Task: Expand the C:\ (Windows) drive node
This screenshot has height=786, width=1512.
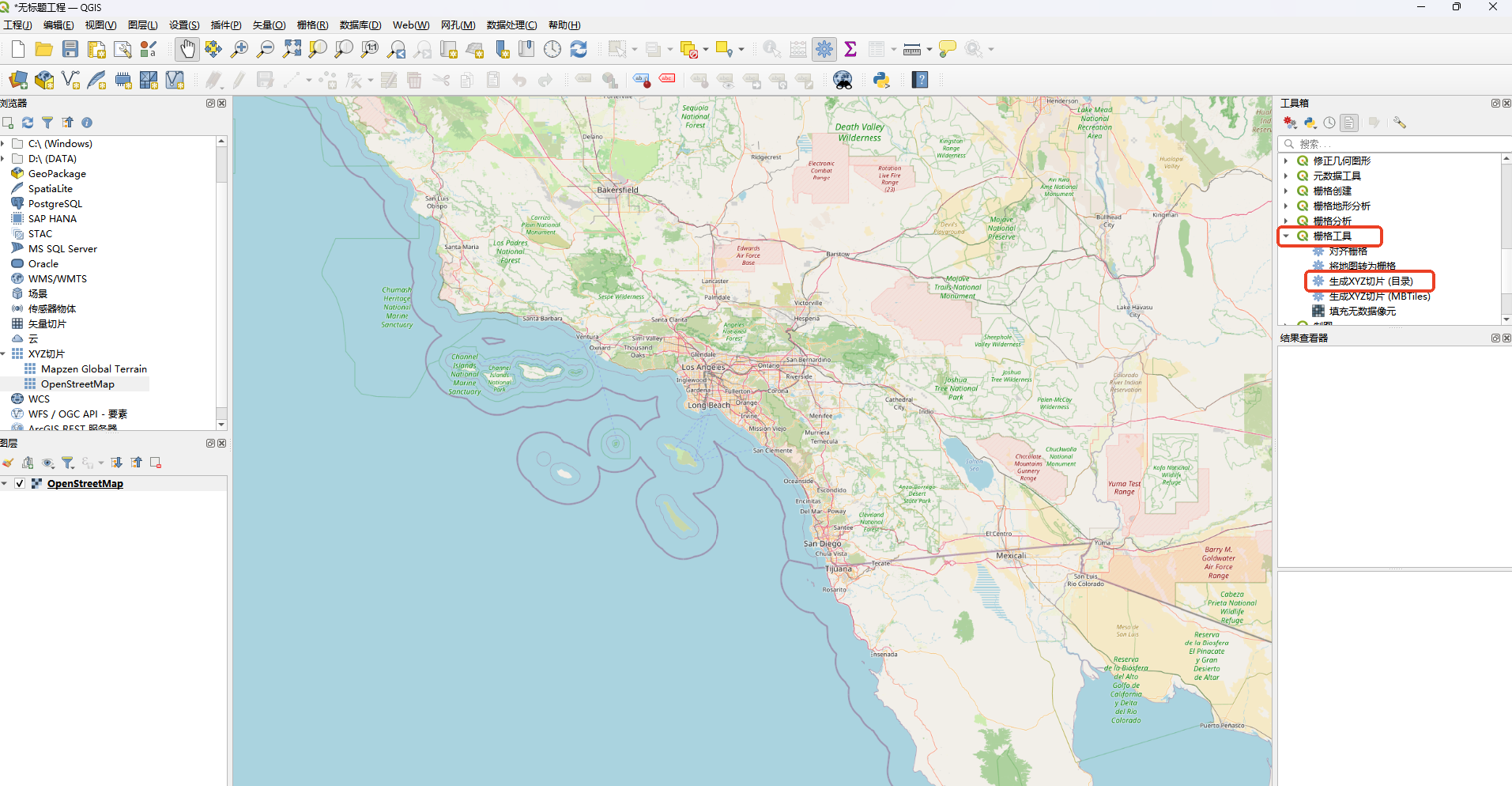Action: [3, 144]
